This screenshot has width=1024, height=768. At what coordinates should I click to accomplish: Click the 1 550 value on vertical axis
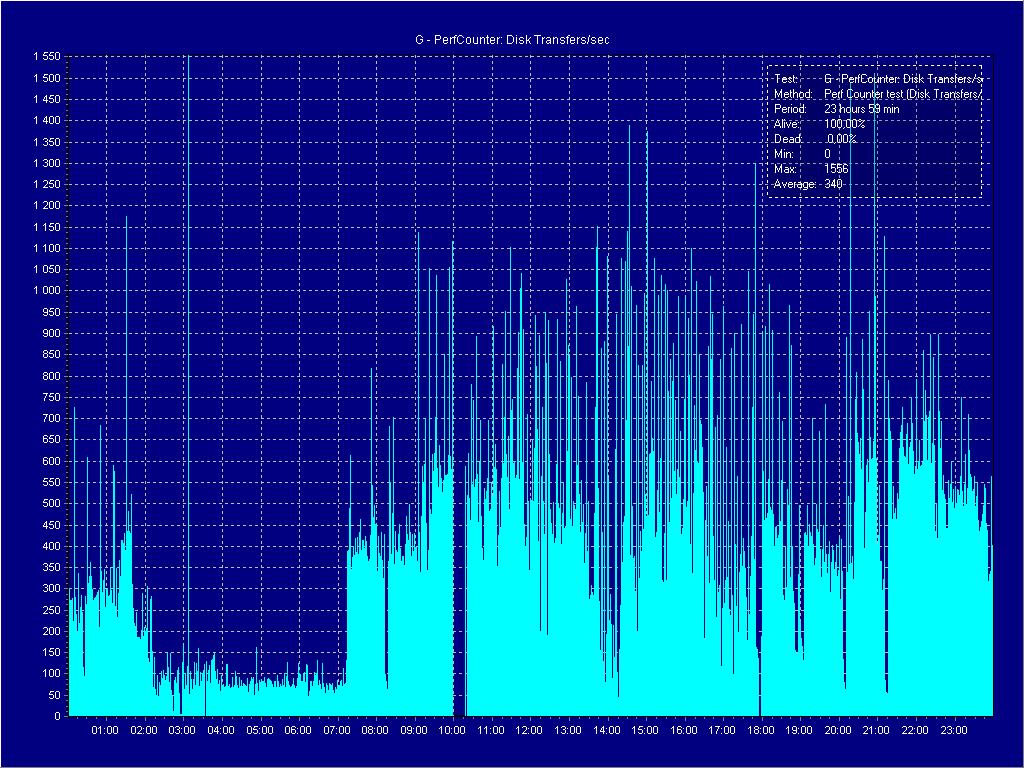(46, 57)
